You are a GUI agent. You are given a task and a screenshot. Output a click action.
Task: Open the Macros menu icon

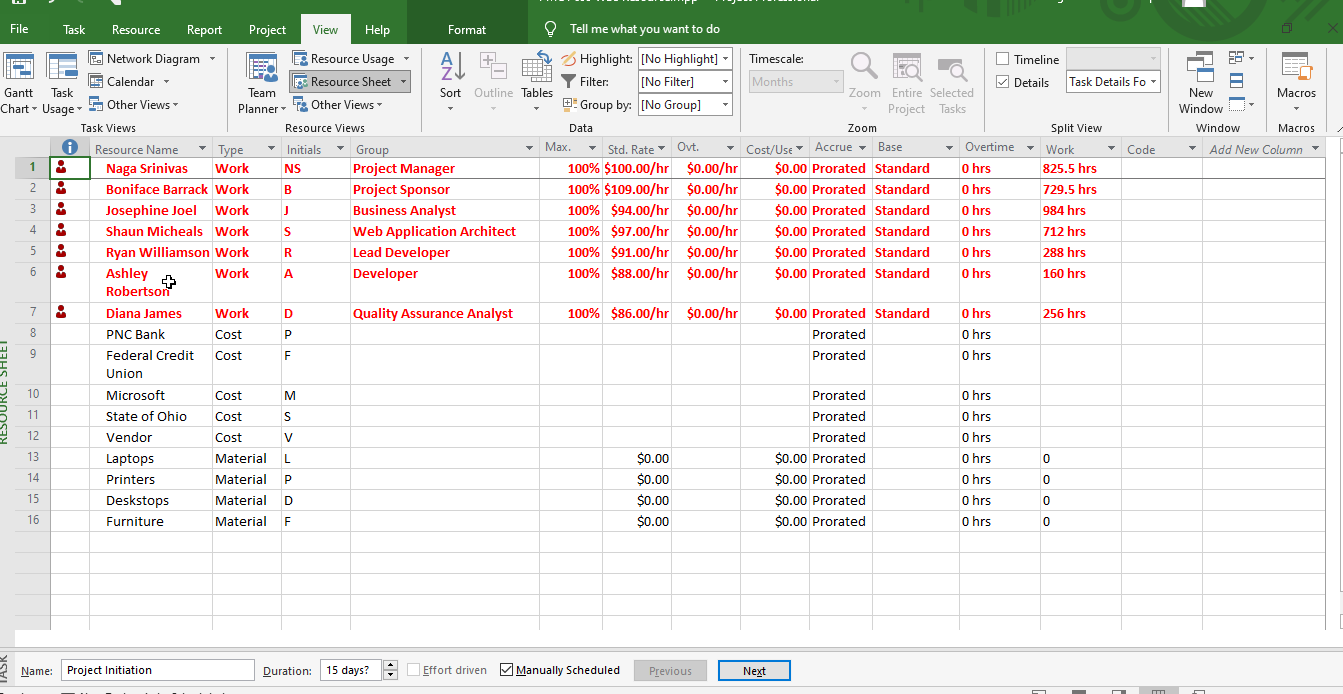(x=1296, y=68)
